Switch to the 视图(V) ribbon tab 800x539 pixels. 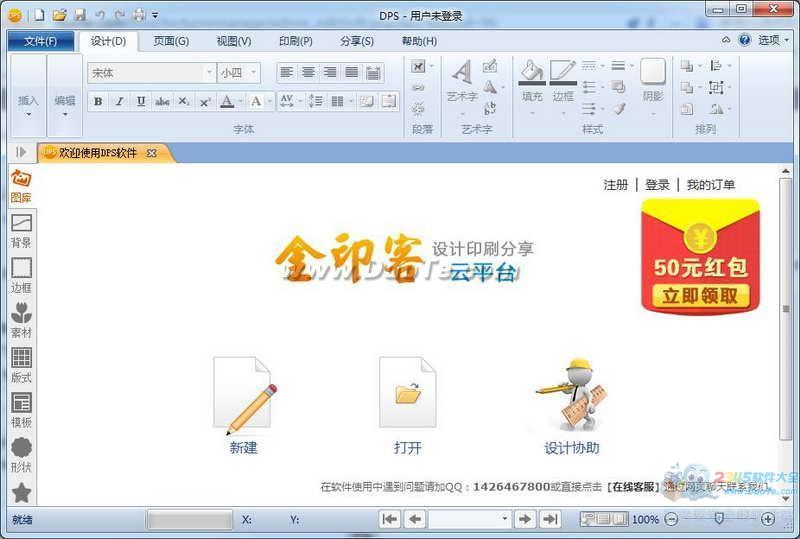click(234, 41)
